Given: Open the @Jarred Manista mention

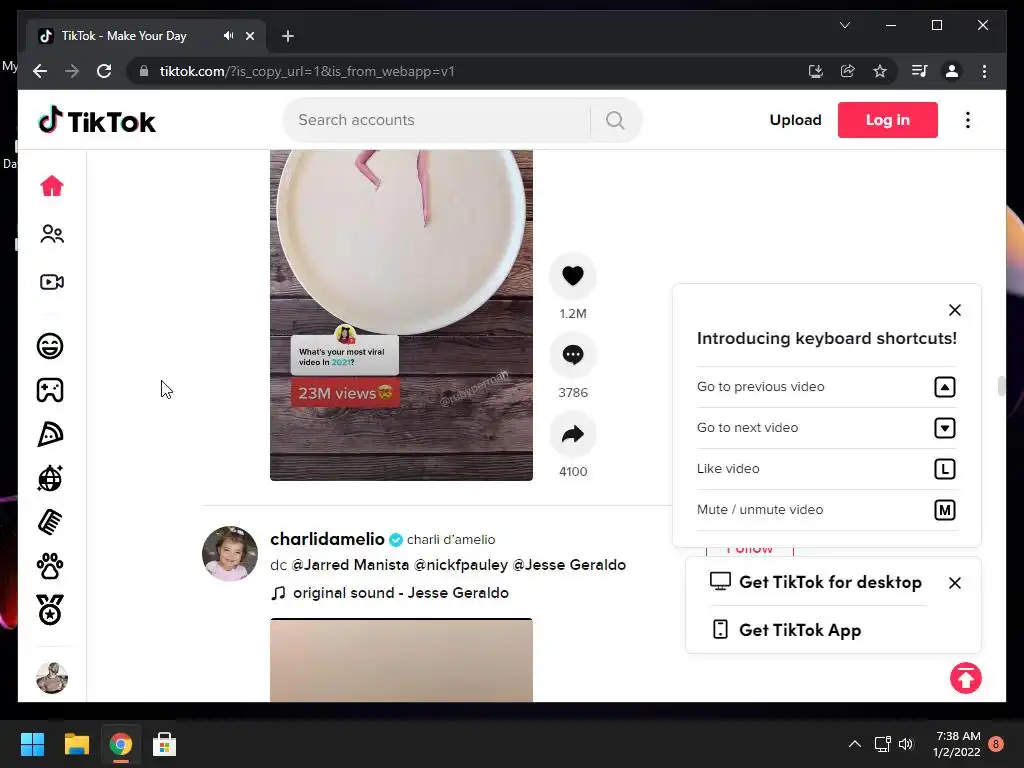Looking at the screenshot, I should point(350,565).
